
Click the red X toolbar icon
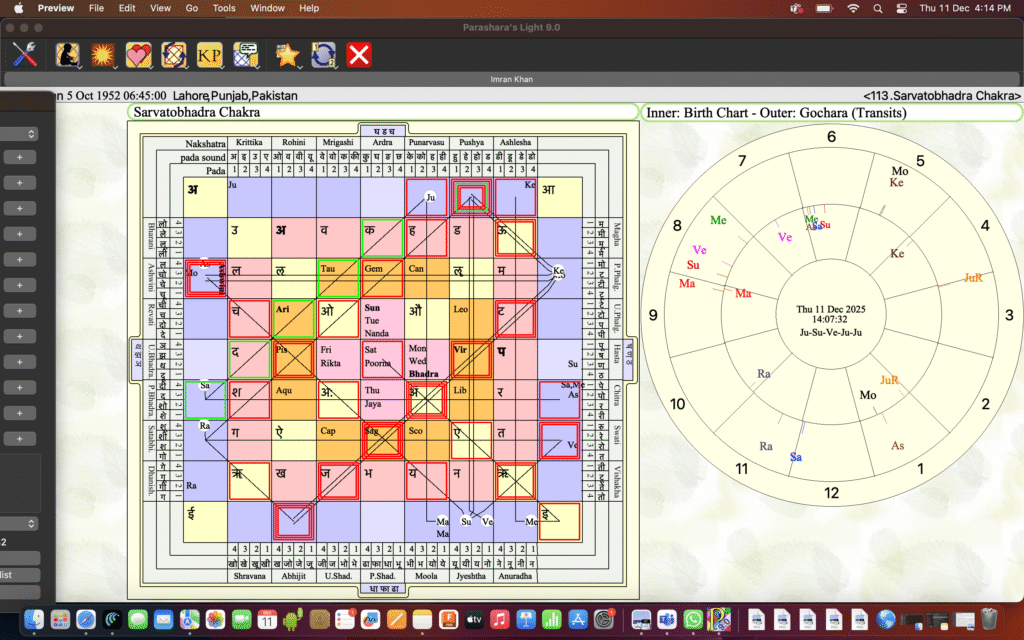tap(359, 54)
